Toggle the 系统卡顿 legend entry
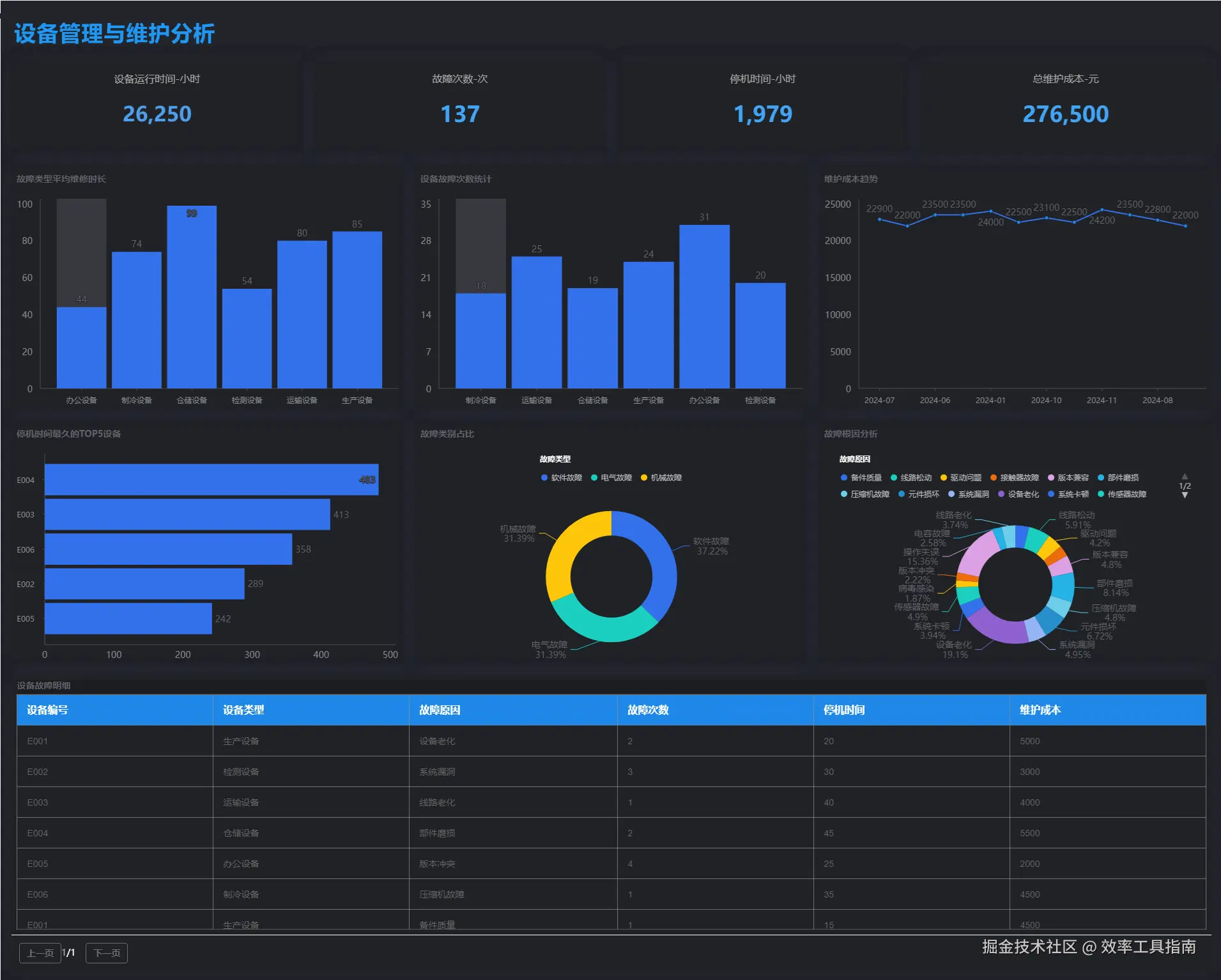This screenshot has width=1221, height=980. (x=1068, y=494)
